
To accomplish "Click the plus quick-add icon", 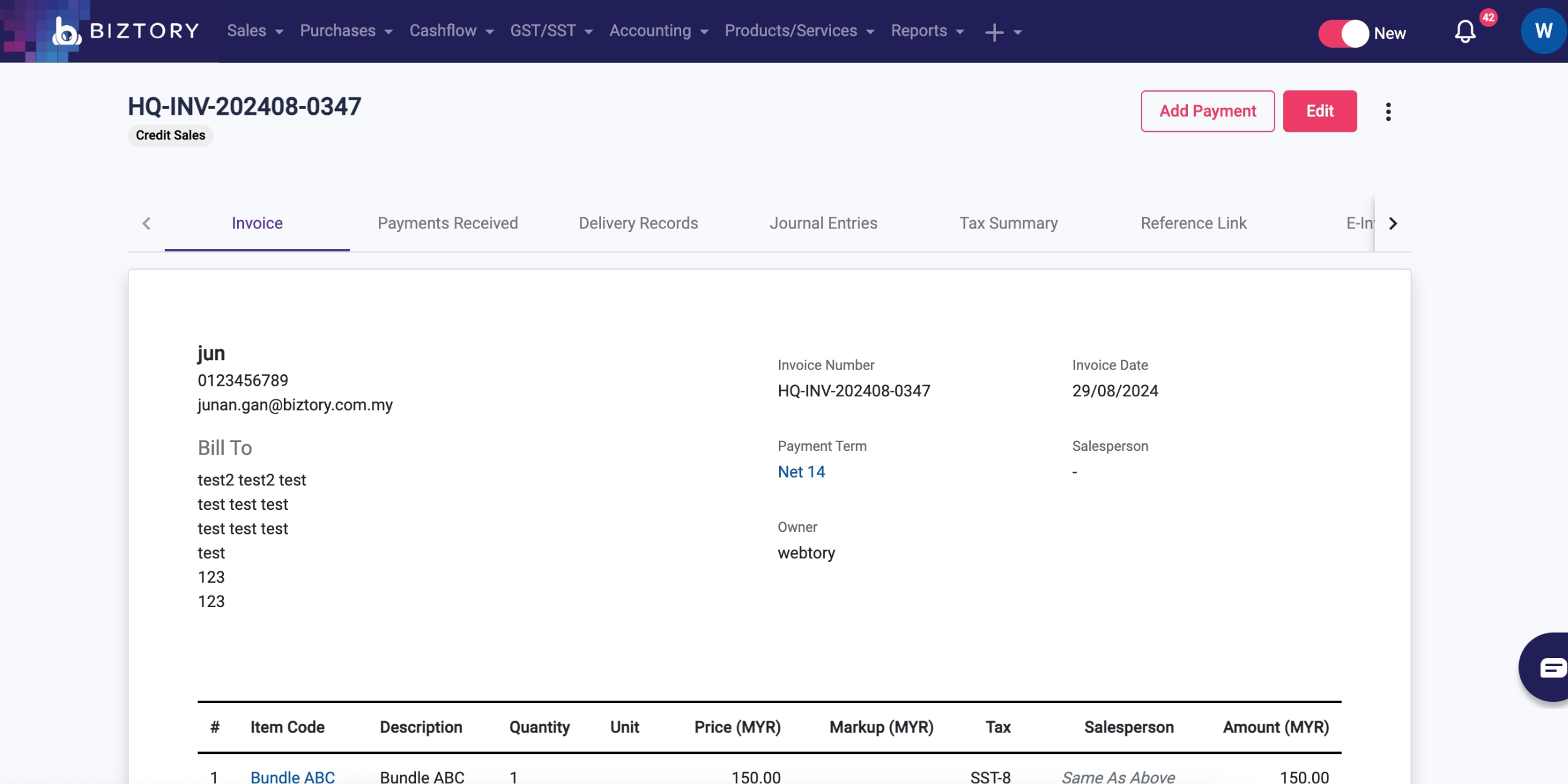I will pyautogui.click(x=994, y=32).
